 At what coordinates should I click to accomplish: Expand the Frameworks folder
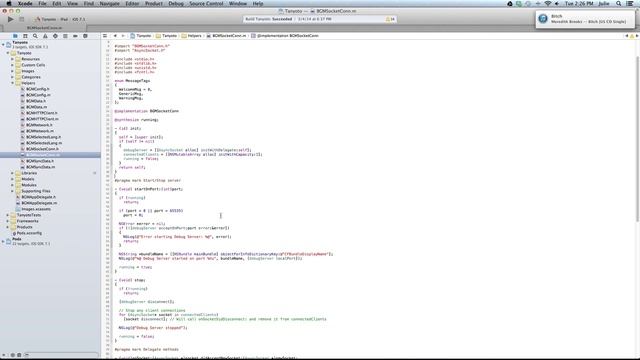tap(8, 221)
